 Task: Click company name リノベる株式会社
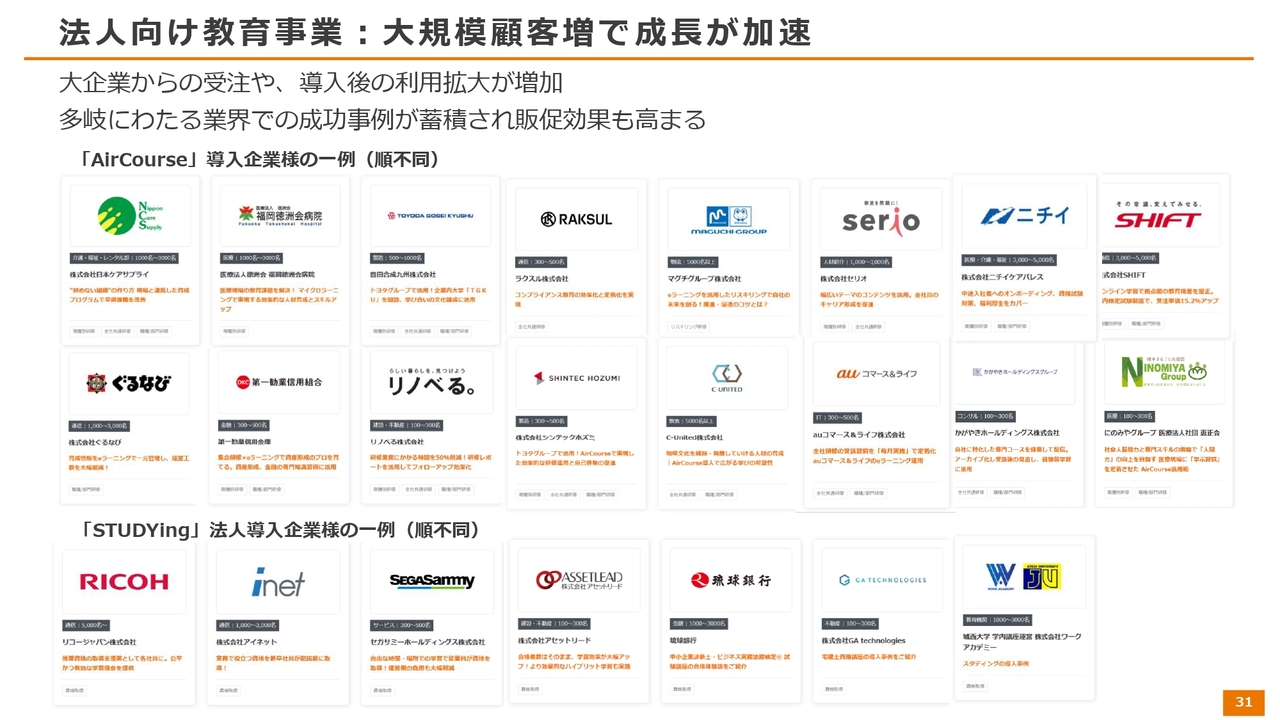397,441
